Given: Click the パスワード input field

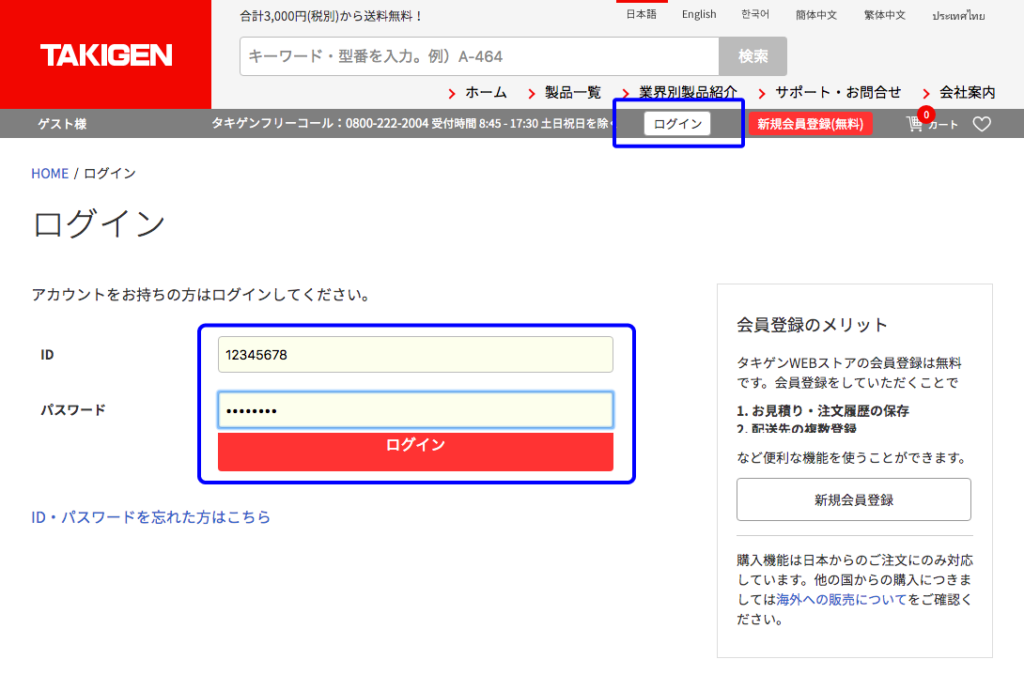Looking at the screenshot, I should click(x=415, y=410).
